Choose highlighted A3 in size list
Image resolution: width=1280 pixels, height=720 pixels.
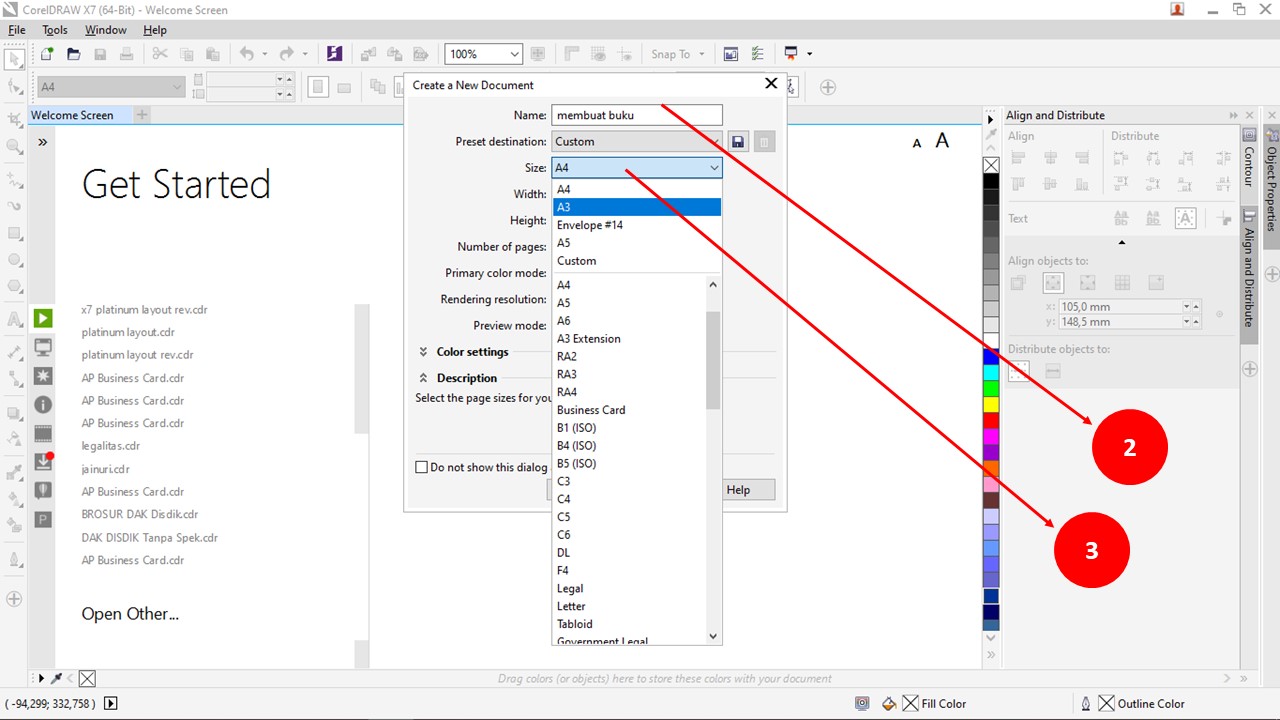(637, 207)
